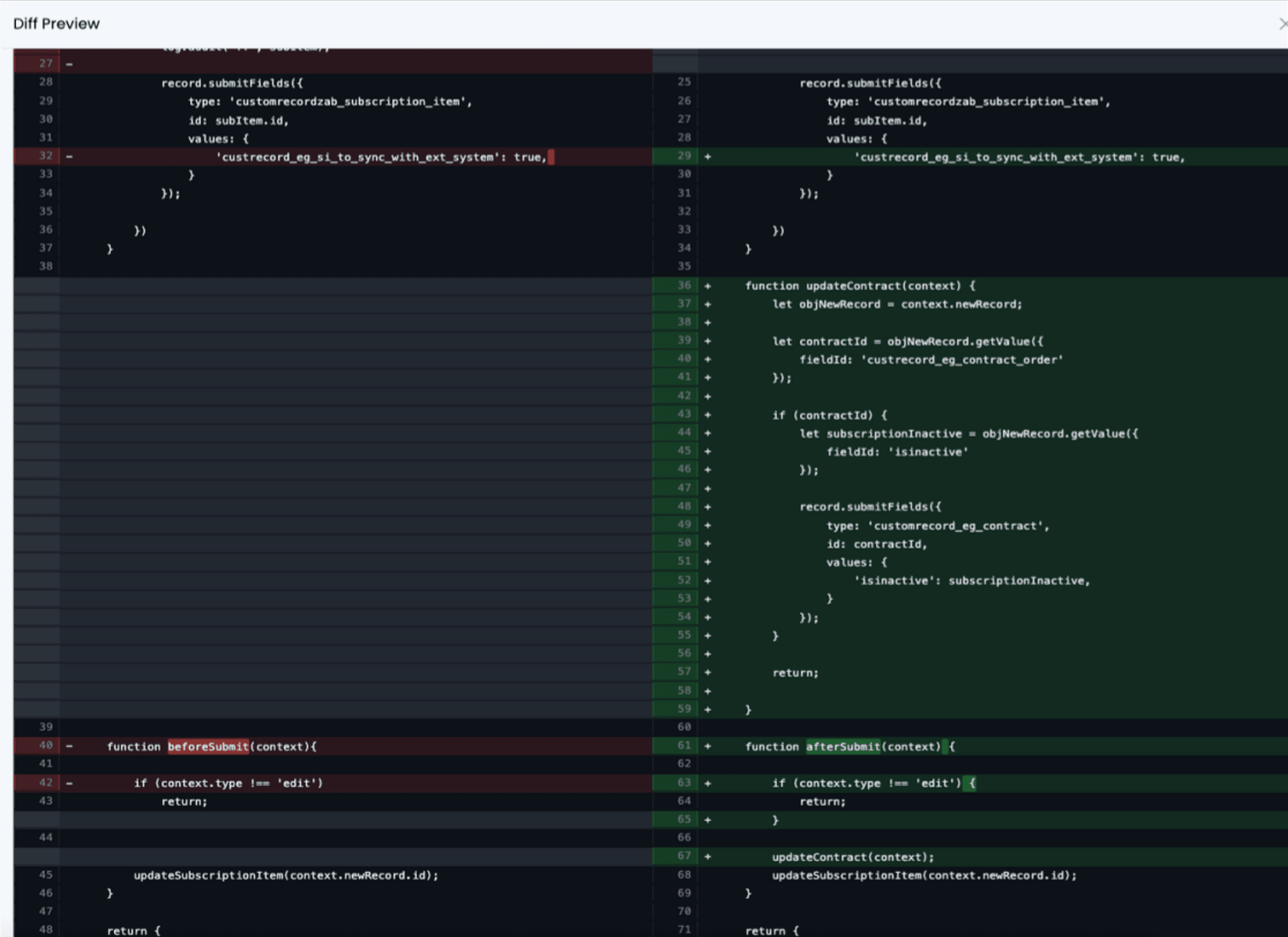Click the fieldId 'isinactive' line
The image size is (1288, 937).
898,452
